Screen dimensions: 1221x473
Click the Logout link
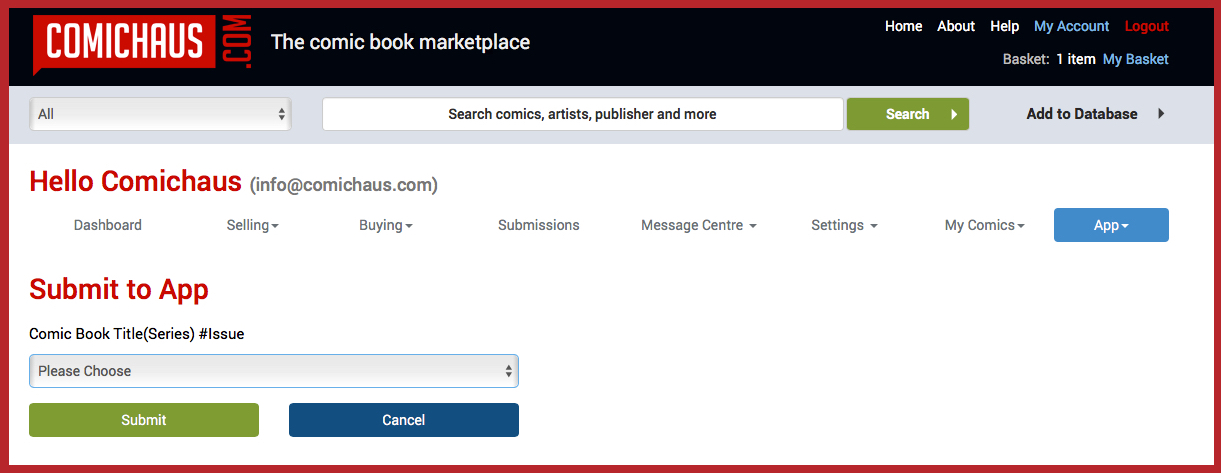pyautogui.click(x=1146, y=26)
